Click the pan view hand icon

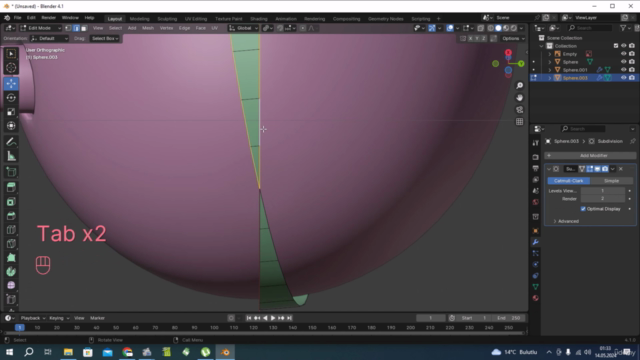[519, 98]
